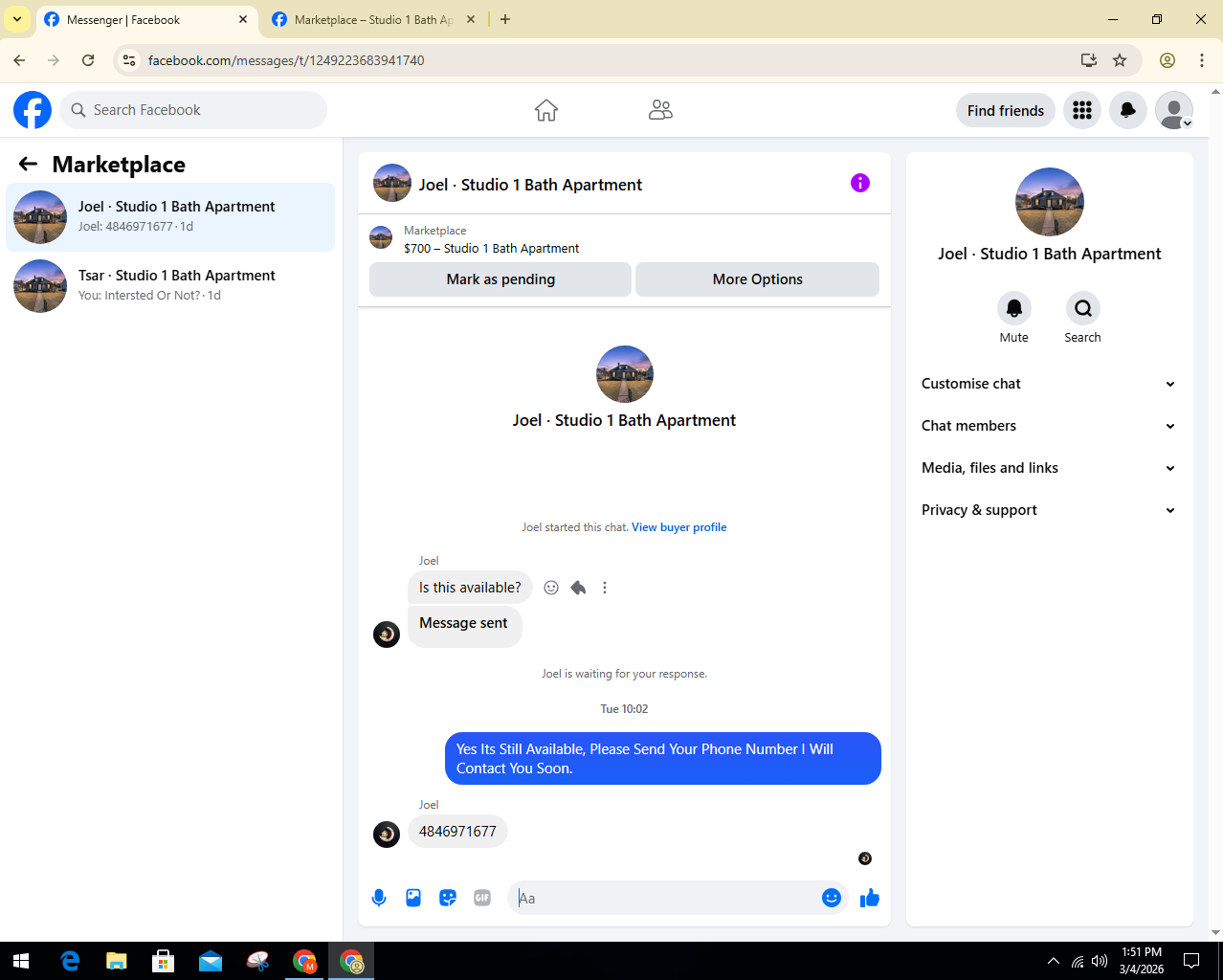Viewport: 1223px width, 980px height.
Task: Switch to Marketplace – Studio 1 Bath tab
Action: pos(373,20)
